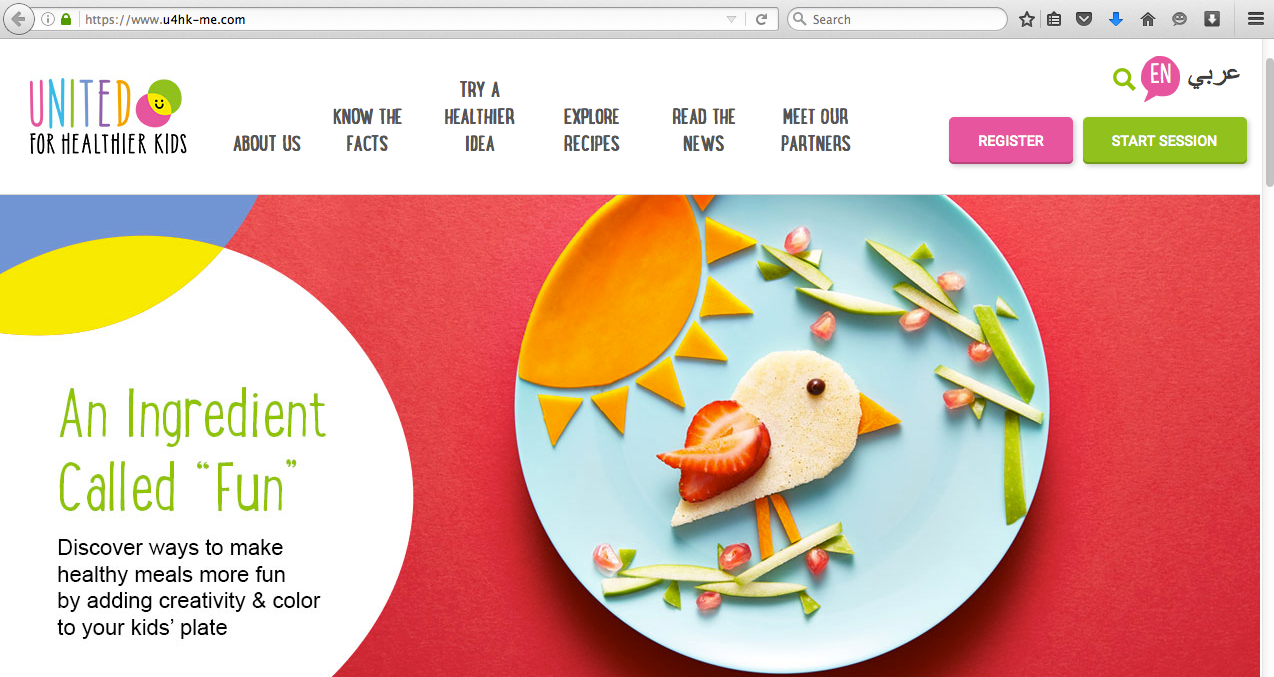Image resolution: width=1274 pixels, height=677 pixels.
Task: Bookmark this page with the star icon
Action: [x=1027, y=19]
